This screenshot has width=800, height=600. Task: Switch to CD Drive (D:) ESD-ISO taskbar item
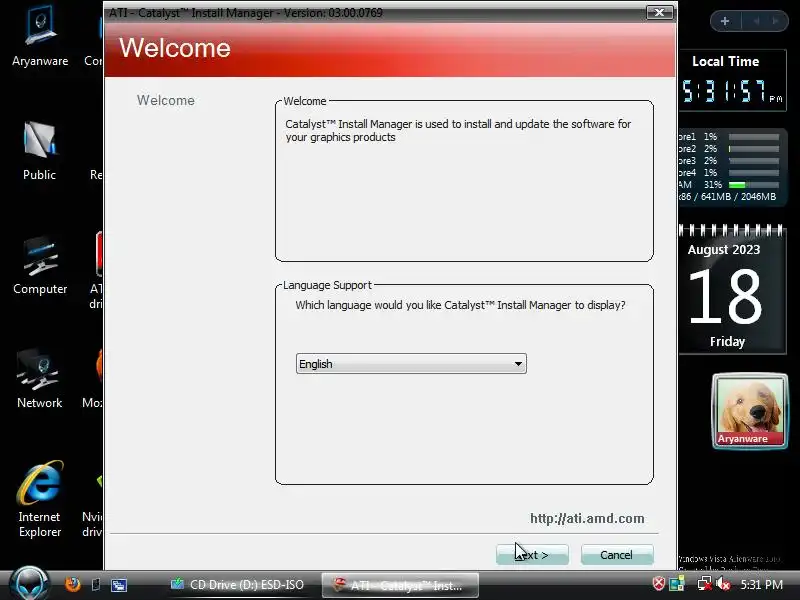click(238, 585)
